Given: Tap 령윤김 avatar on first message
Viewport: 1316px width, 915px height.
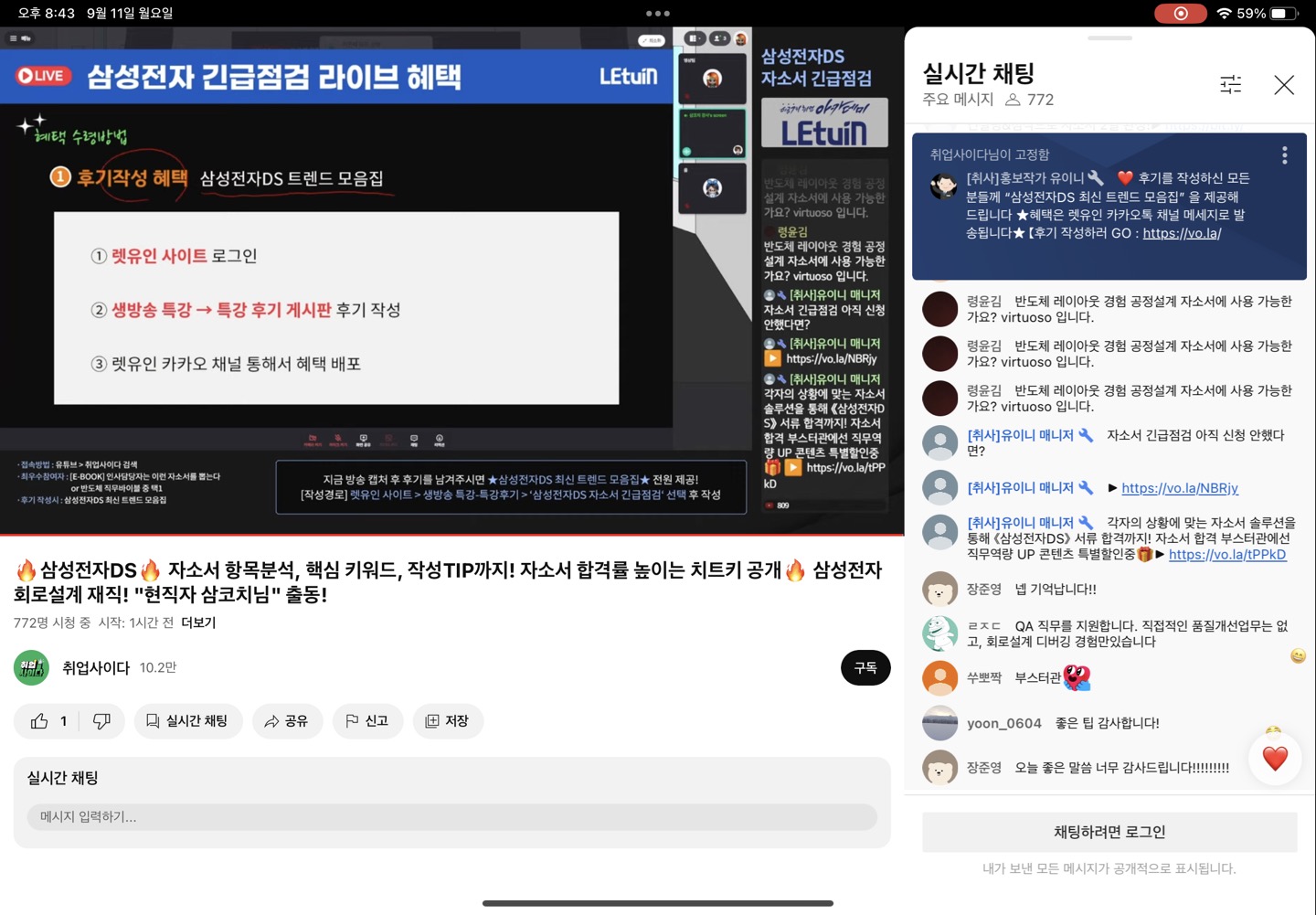Looking at the screenshot, I should click(x=939, y=309).
